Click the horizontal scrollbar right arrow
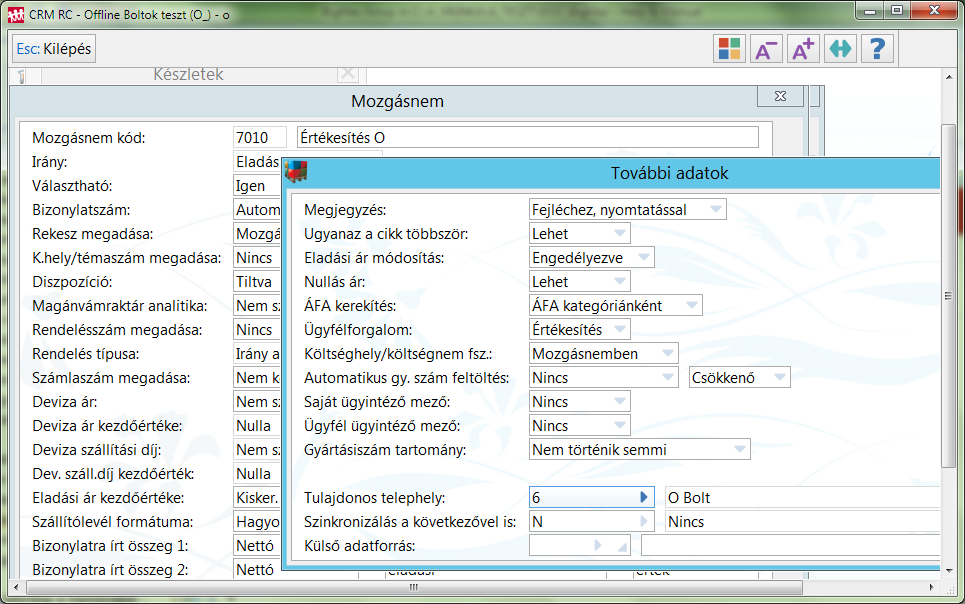Viewport: 965px width, 604px height. [x=932, y=587]
